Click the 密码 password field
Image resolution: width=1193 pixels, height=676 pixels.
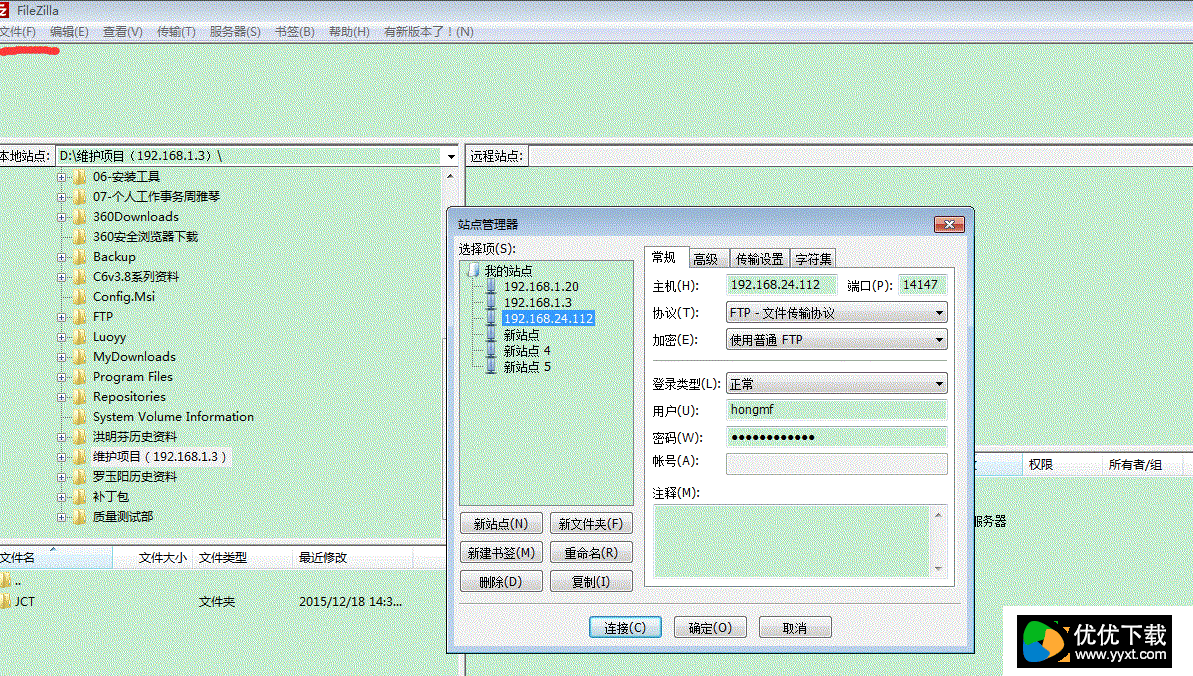836,437
